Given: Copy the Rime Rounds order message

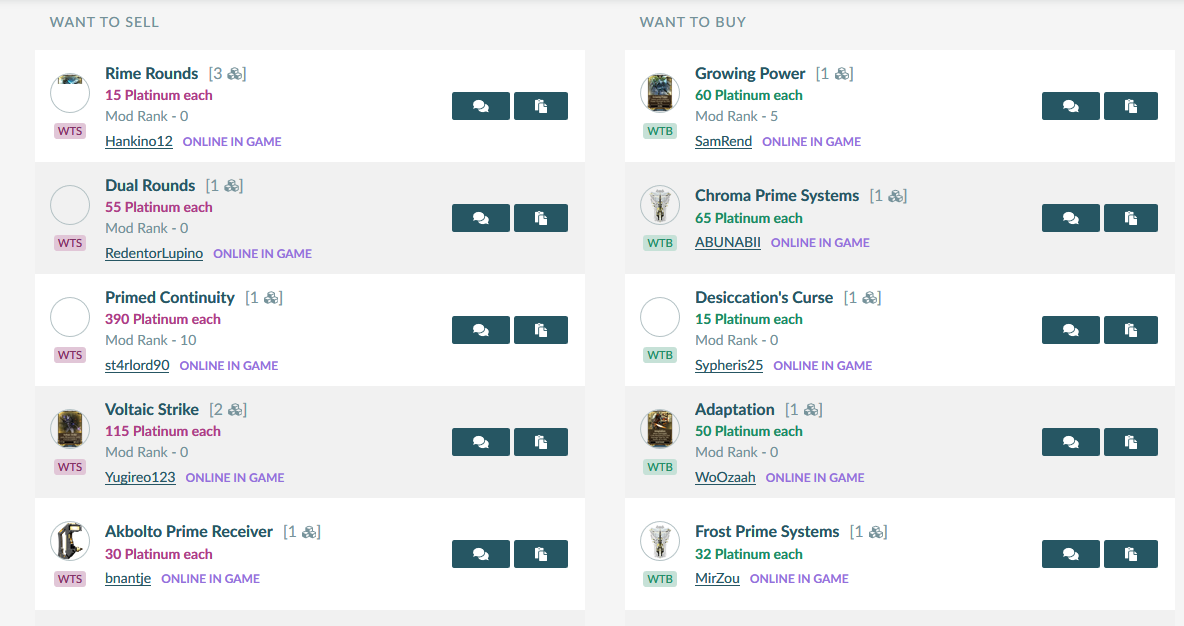Looking at the screenshot, I should [x=541, y=106].
